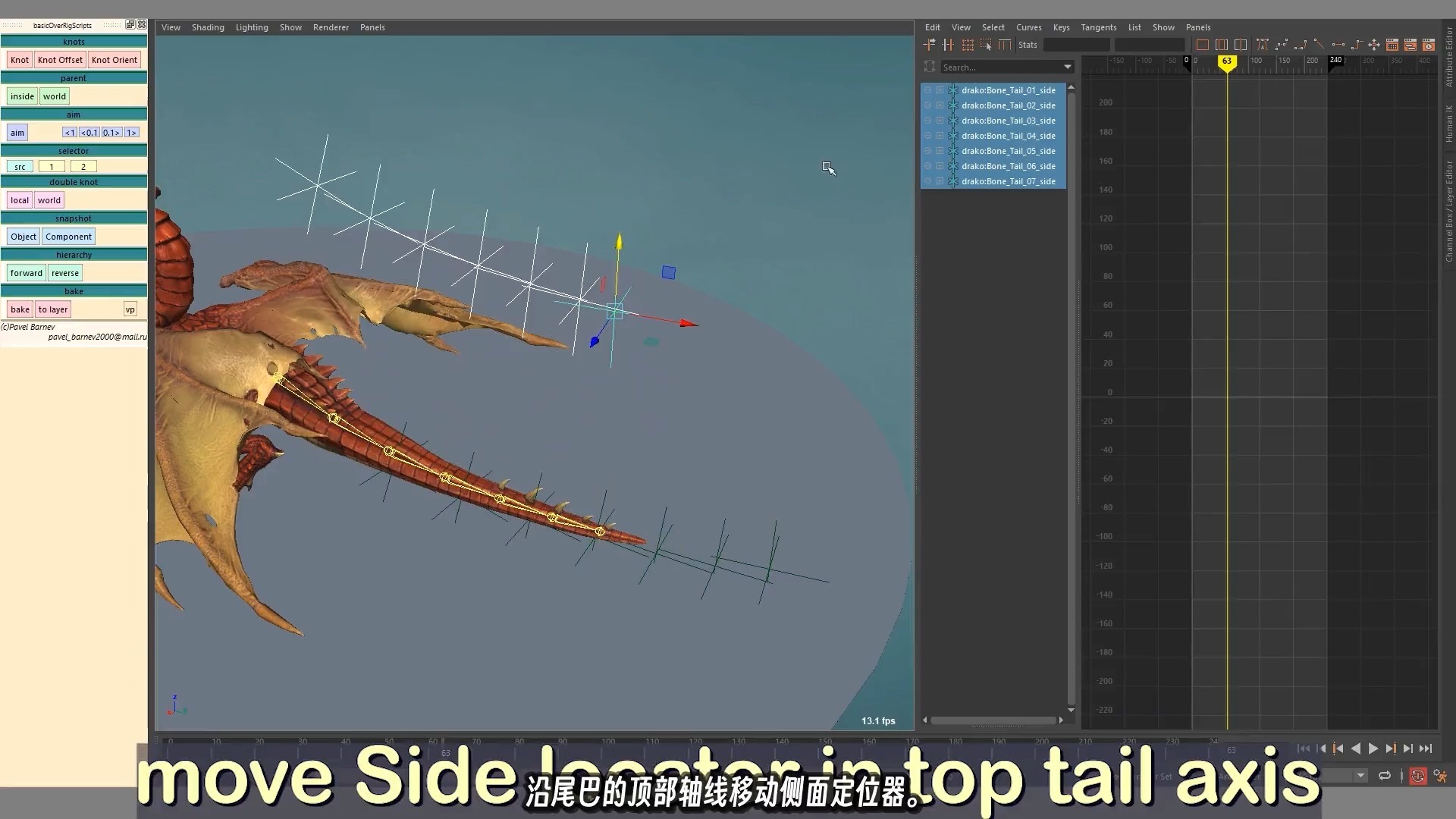The height and width of the screenshot is (819, 1456).
Task: Click the Move Nearest Picked Key tool icon
Action: [x=930, y=45]
